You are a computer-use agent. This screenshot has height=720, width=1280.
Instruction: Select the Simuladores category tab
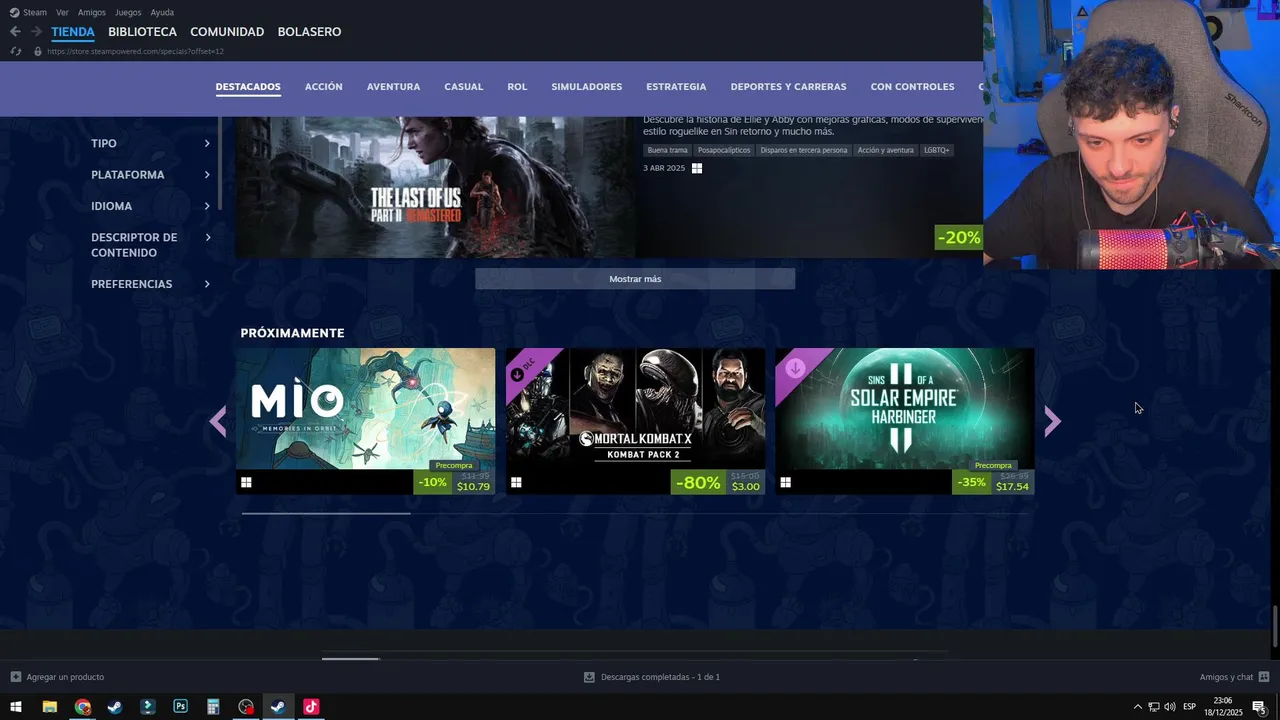tap(587, 87)
